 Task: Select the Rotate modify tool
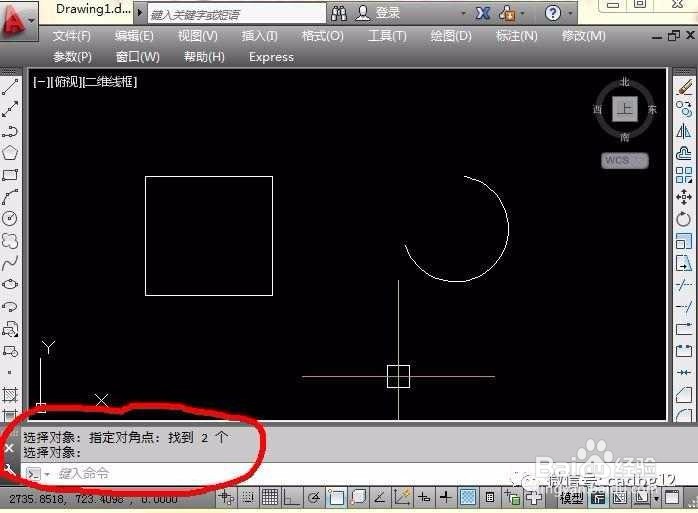click(684, 219)
